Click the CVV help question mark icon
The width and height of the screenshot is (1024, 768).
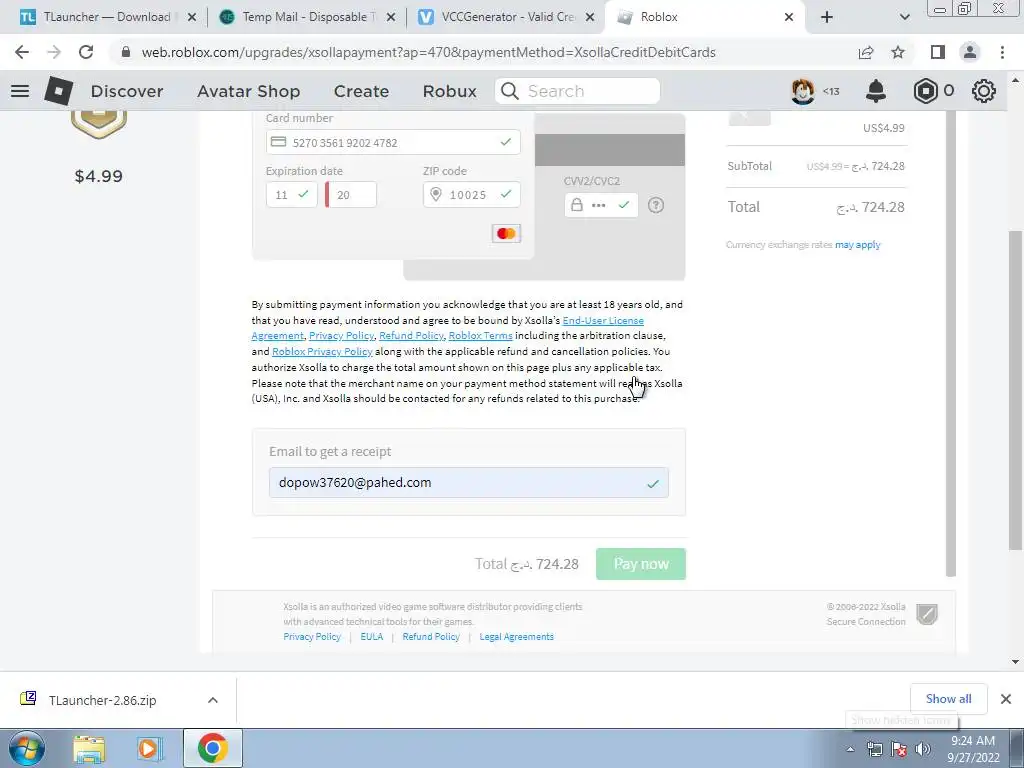656,205
